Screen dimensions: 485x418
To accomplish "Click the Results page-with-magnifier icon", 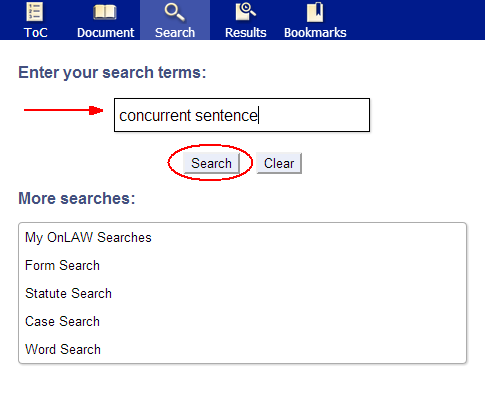I will click(x=246, y=12).
